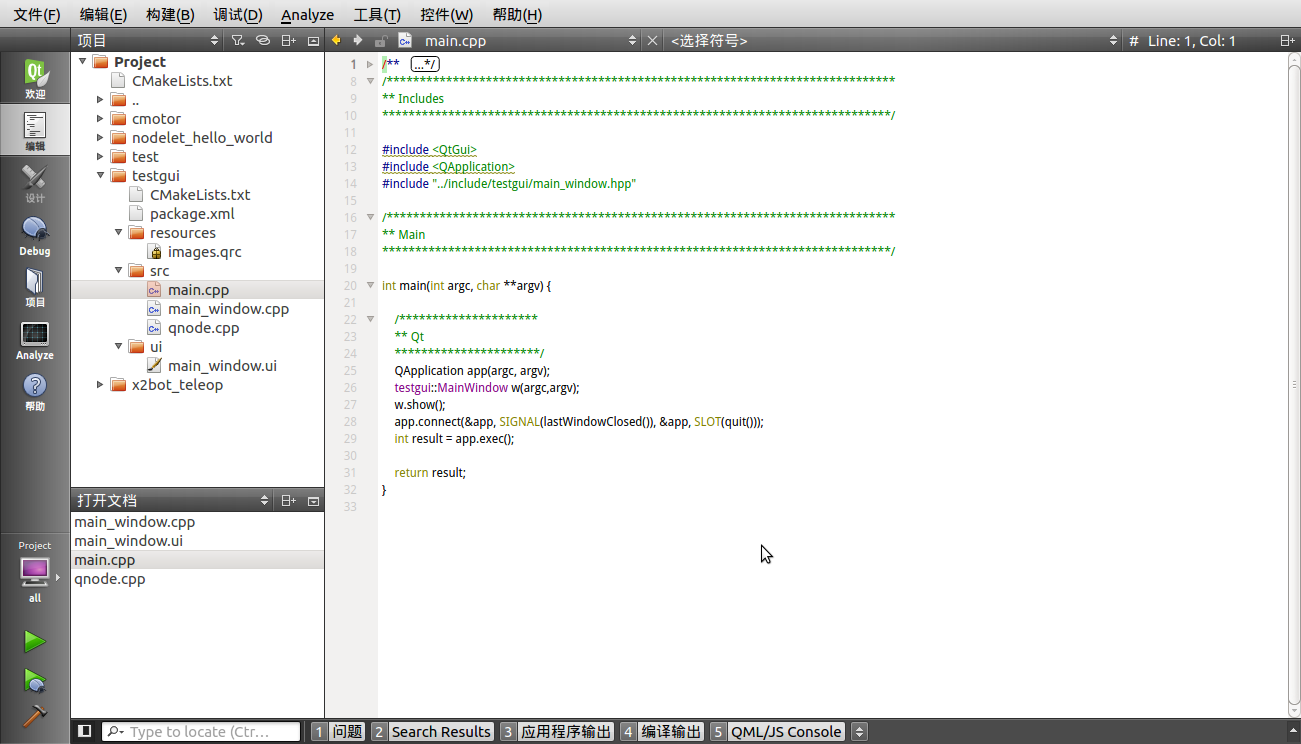Screen dimensions: 1301x744
Task: Collapse the ui folder
Action: pos(118,347)
